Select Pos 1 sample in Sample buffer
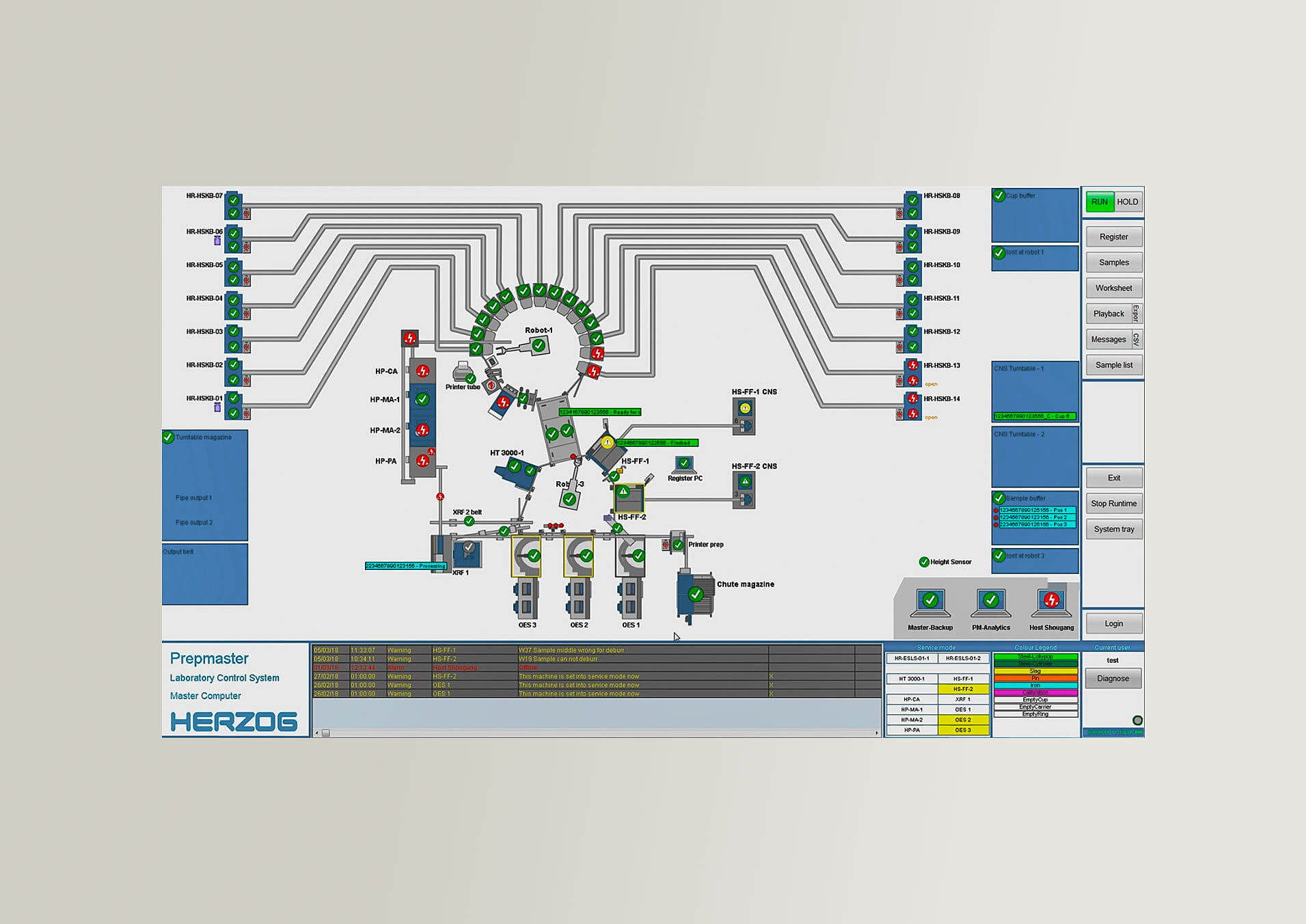 tap(1037, 511)
